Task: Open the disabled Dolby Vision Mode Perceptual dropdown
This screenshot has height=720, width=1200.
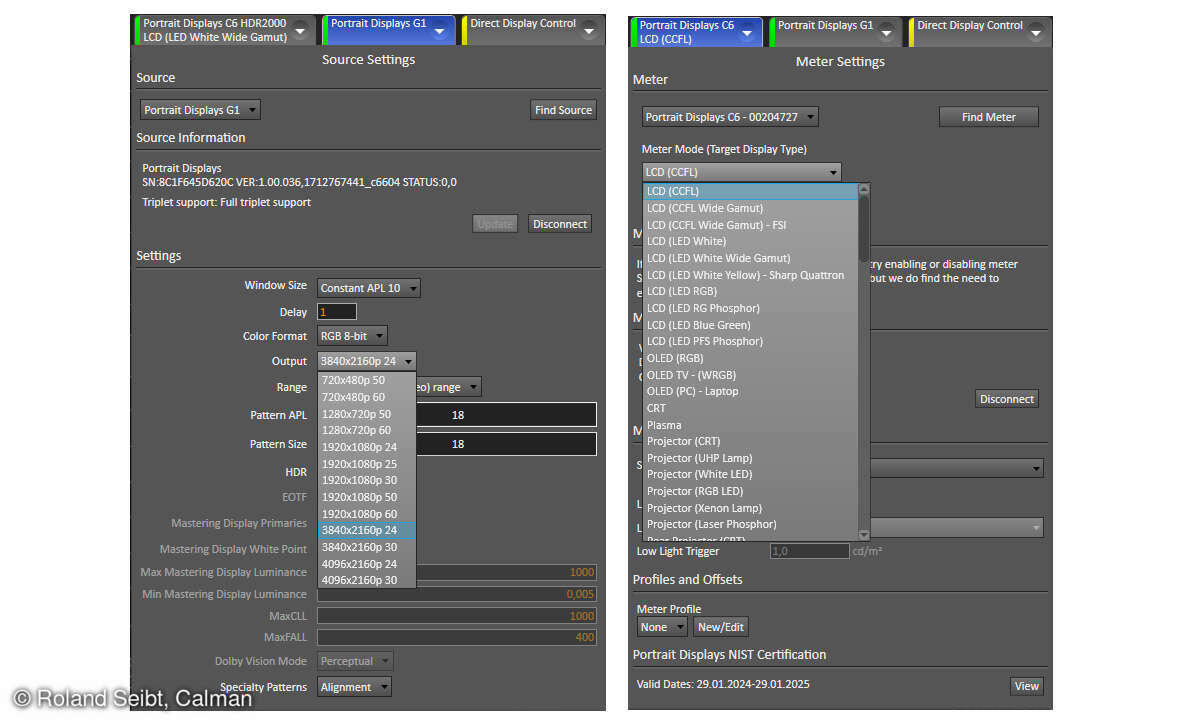Action: click(355, 661)
